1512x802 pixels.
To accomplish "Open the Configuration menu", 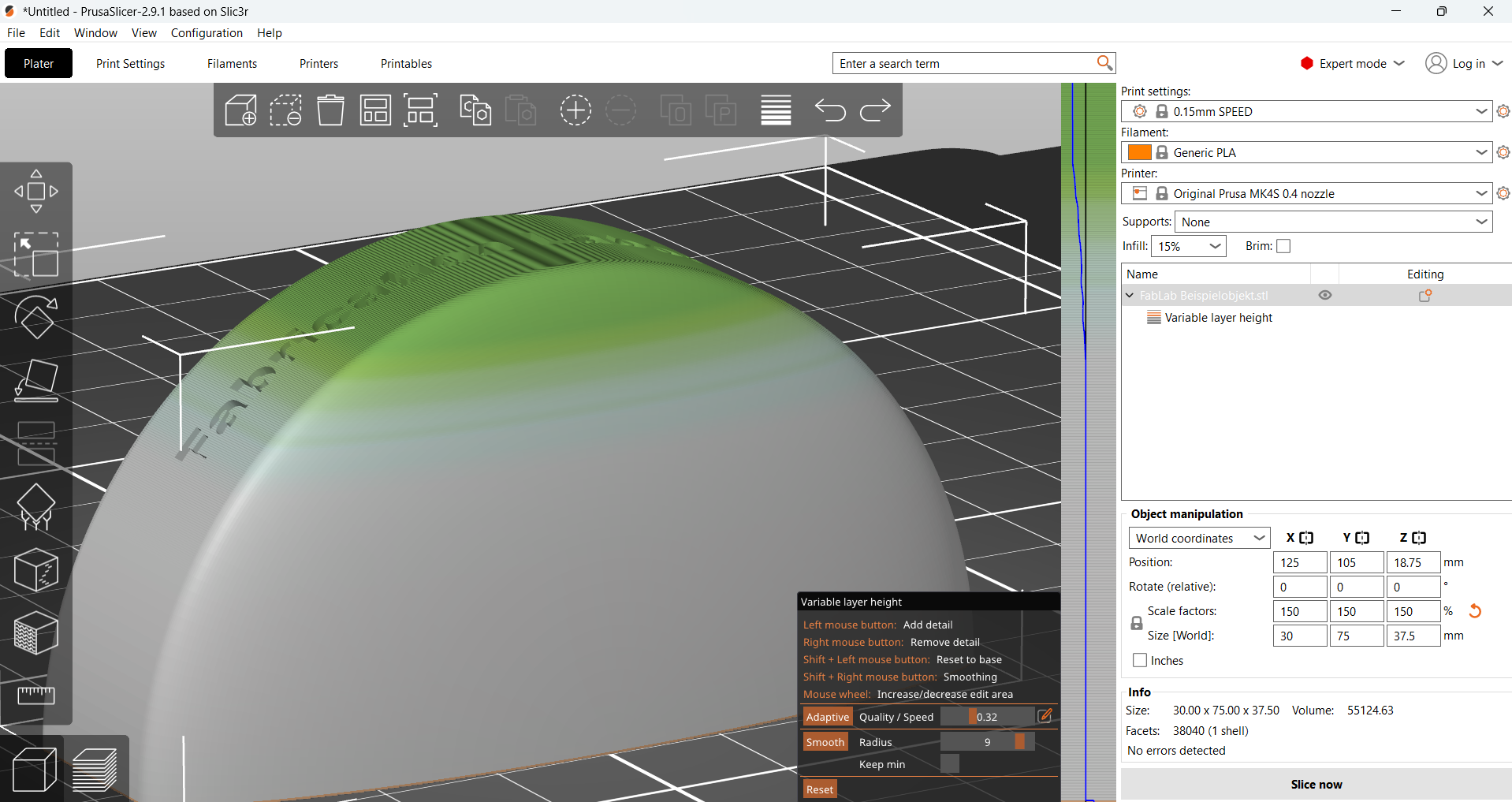I will pos(207,33).
